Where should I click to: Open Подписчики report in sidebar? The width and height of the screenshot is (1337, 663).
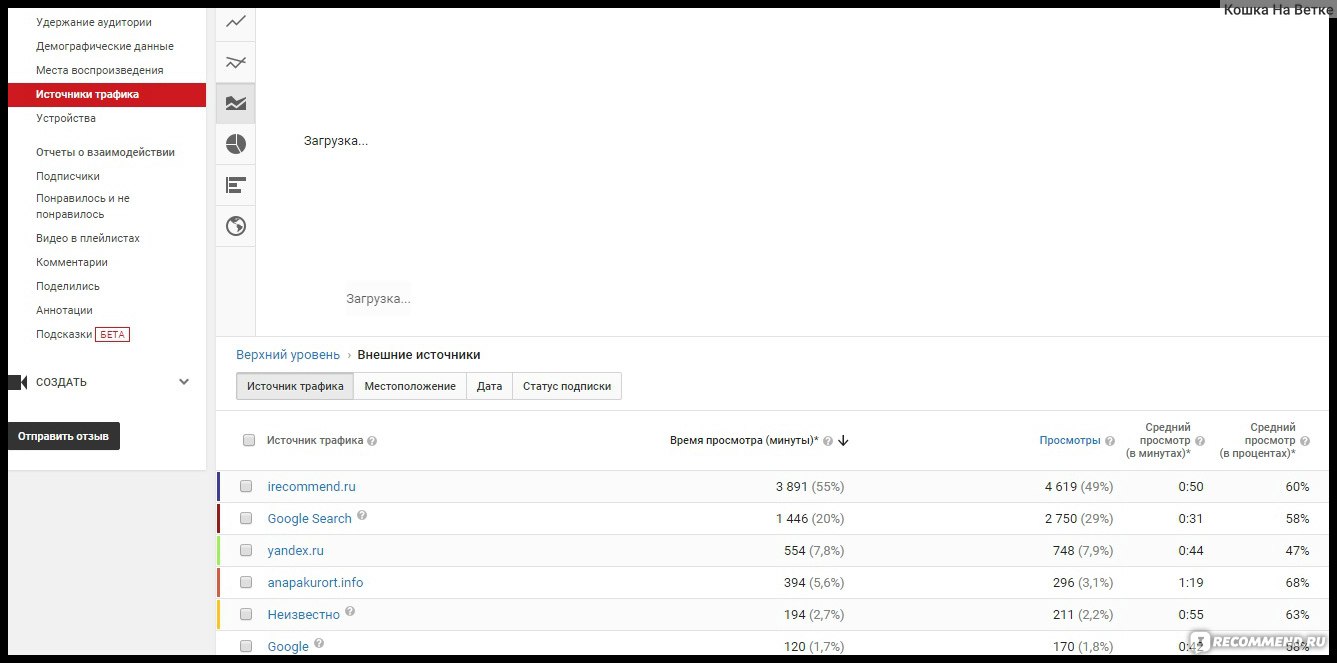click(68, 176)
